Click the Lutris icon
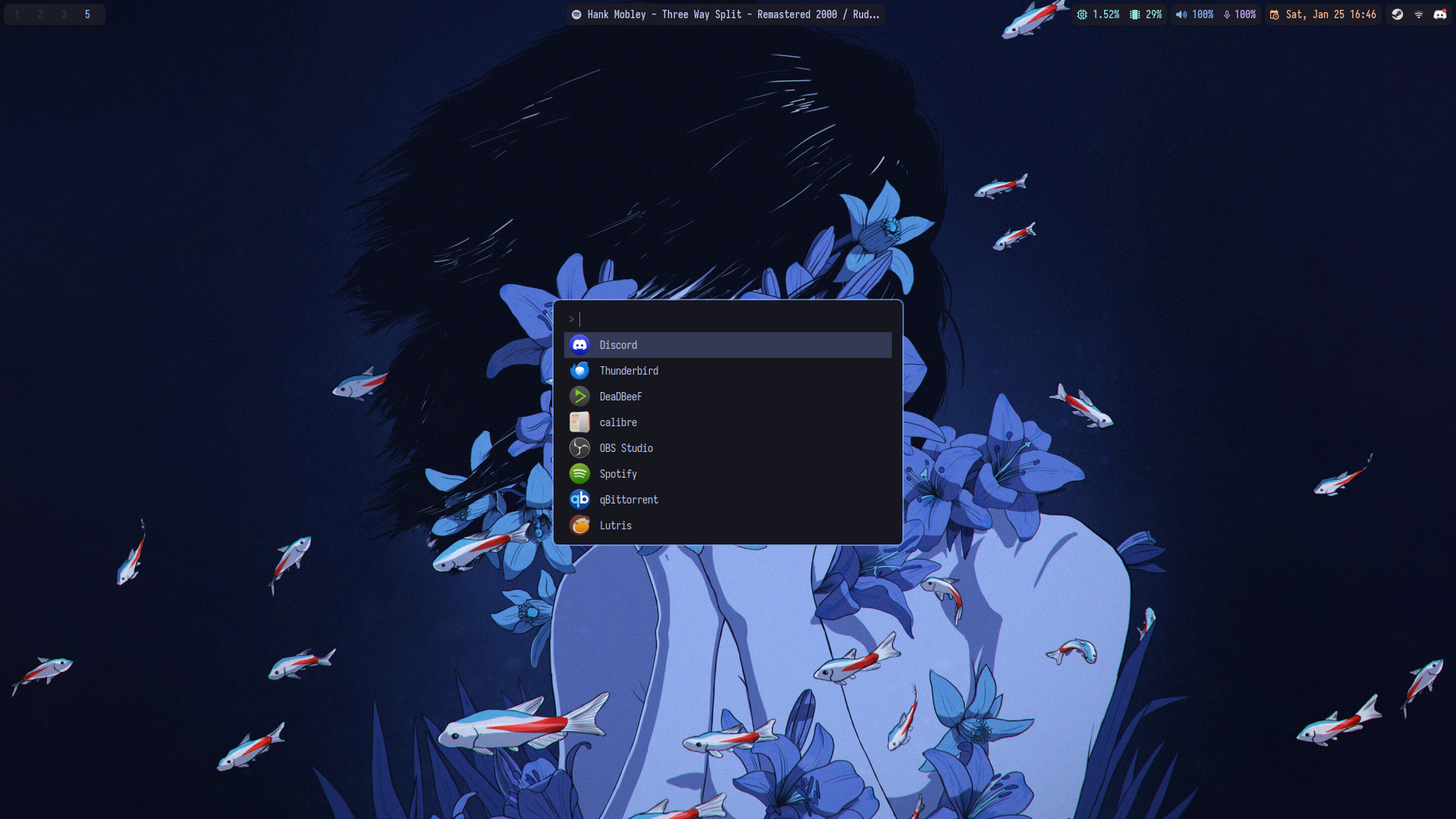 579,526
